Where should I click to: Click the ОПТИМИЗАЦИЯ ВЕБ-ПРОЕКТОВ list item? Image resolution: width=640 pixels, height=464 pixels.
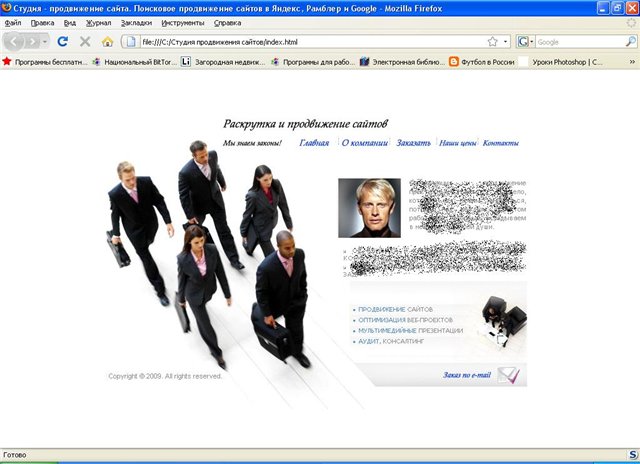(x=405, y=320)
